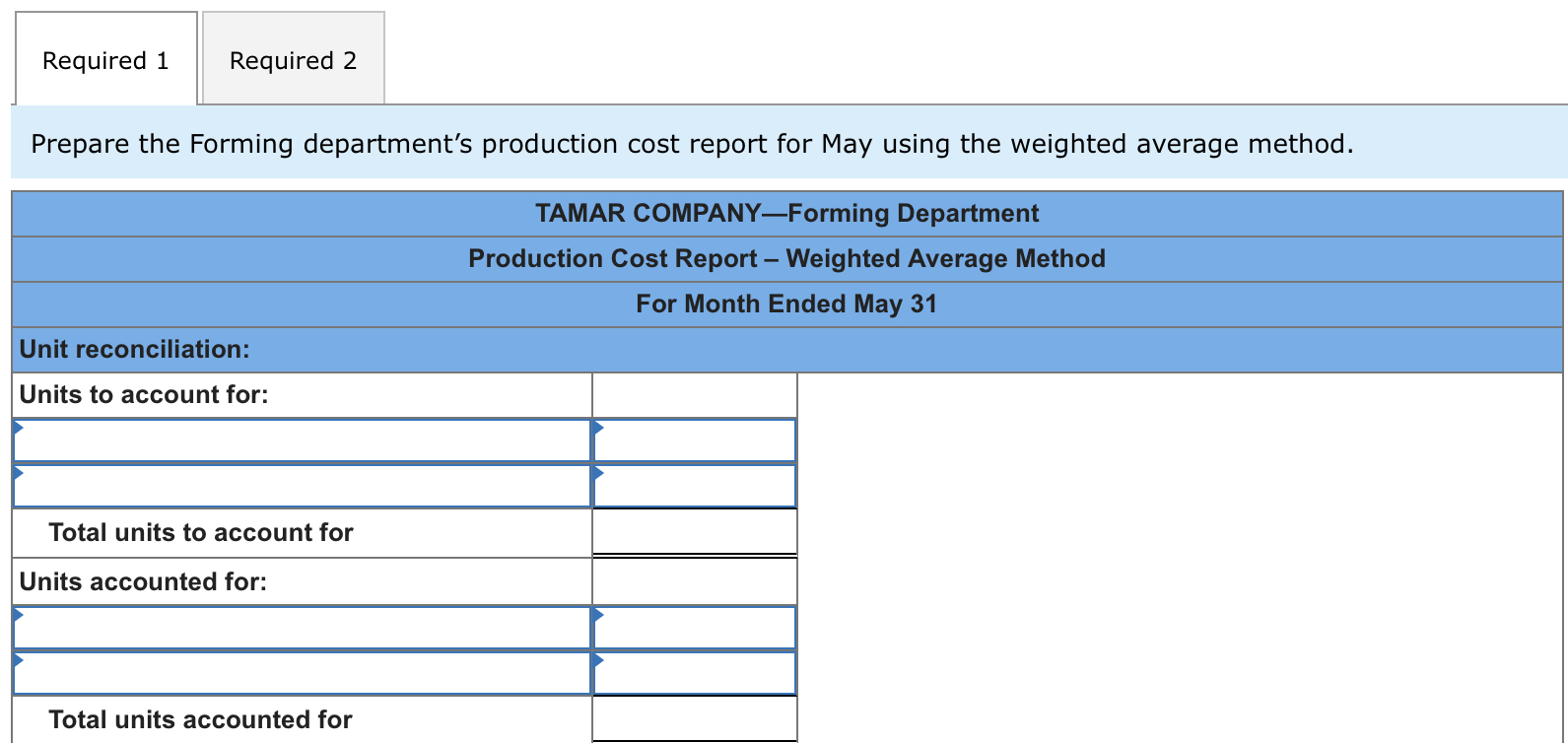1568x743 pixels.
Task: Click the instruction text about Forming department's report
Action: point(692,144)
